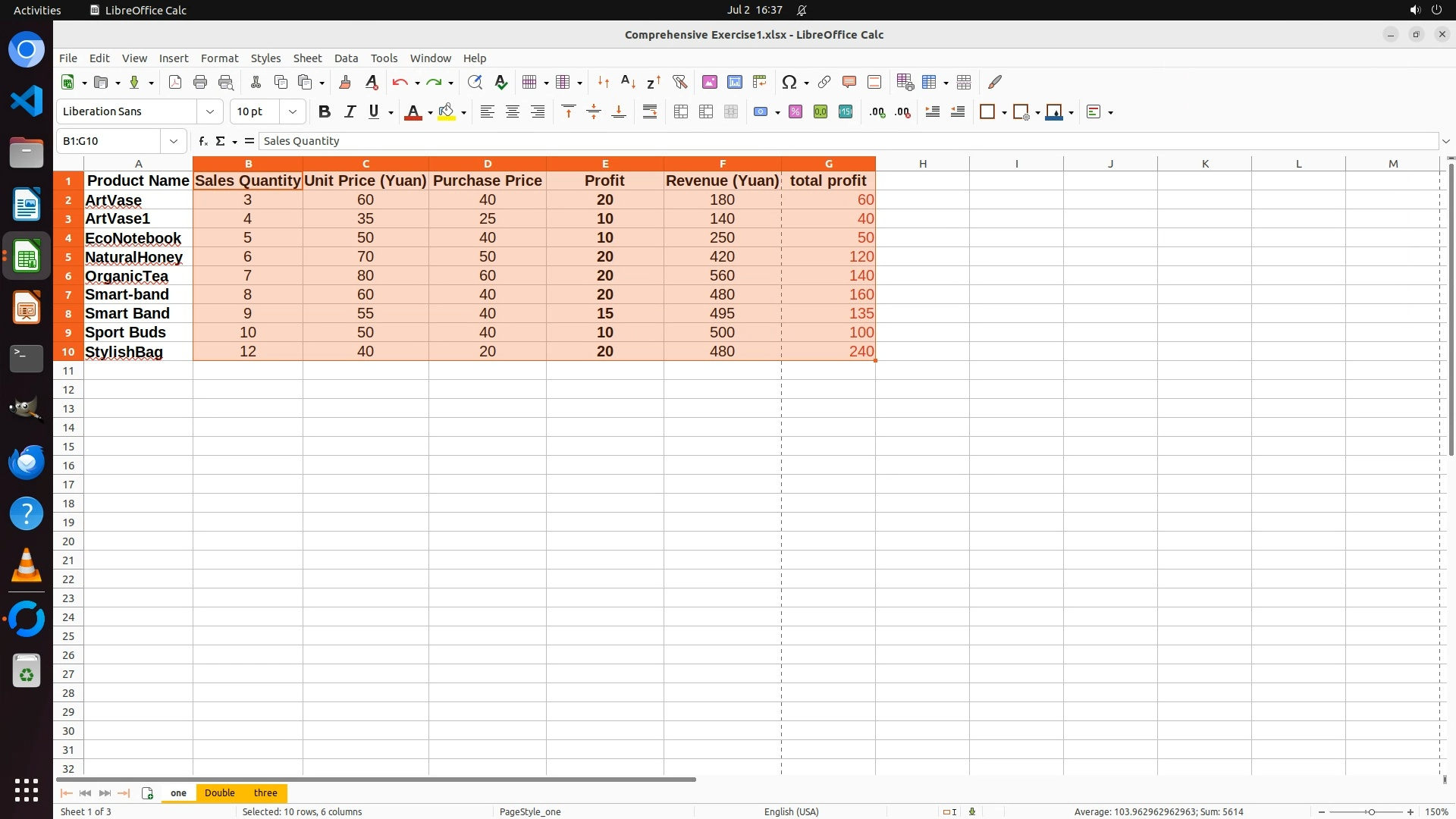The image size is (1456, 819).
Task: Open the font size dropdown list
Action: point(293,111)
